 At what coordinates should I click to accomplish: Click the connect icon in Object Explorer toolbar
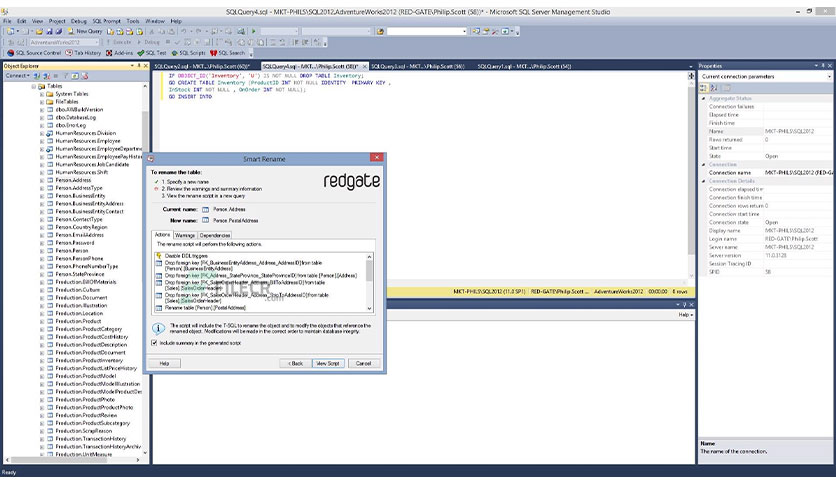click(x=37, y=76)
